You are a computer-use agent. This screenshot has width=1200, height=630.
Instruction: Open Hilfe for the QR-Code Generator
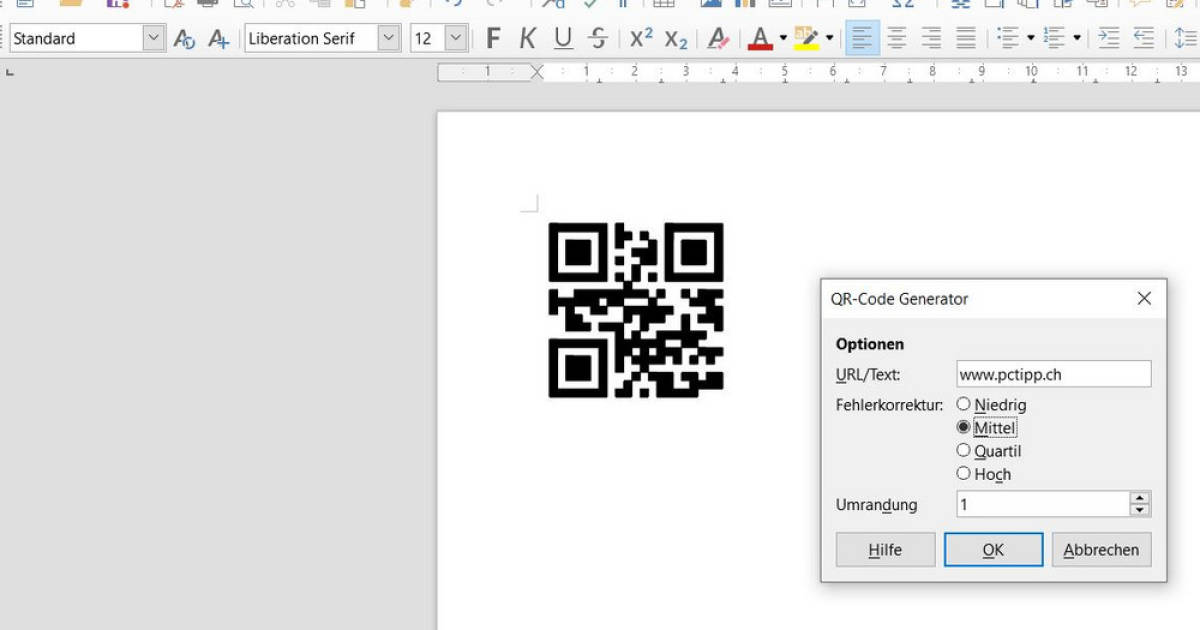point(884,549)
